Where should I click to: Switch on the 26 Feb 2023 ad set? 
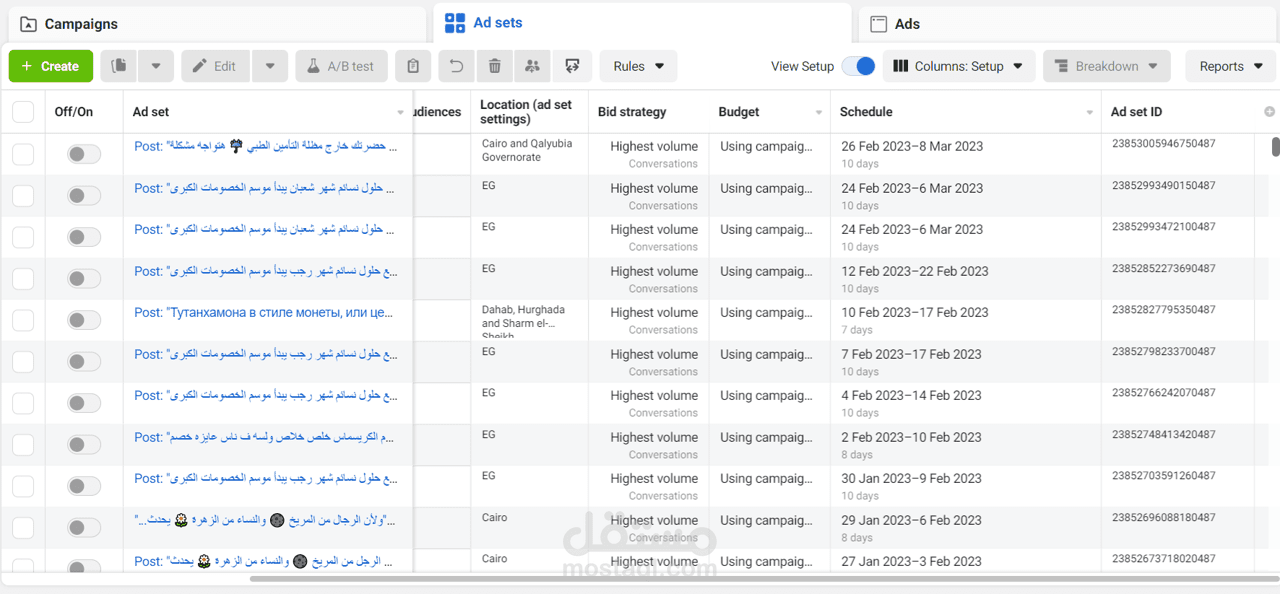[x=84, y=154]
